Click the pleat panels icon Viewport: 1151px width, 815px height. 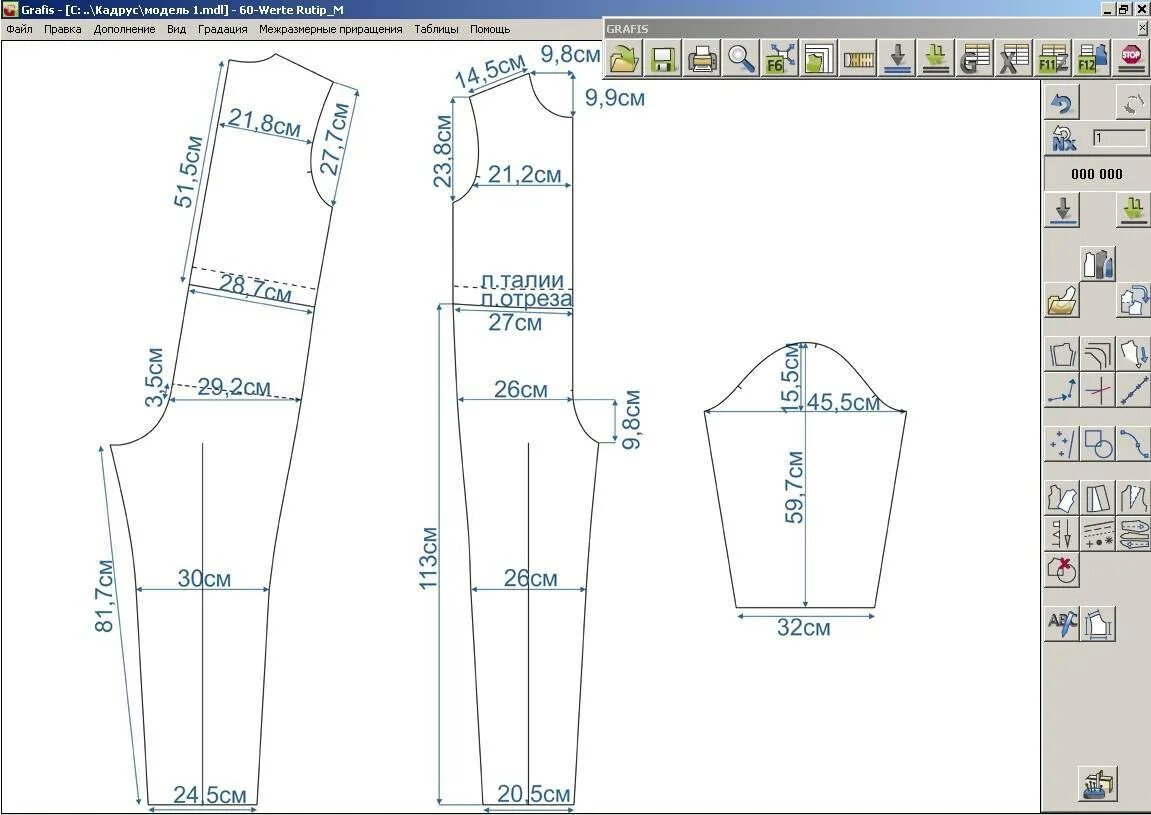tap(1098, 498)
